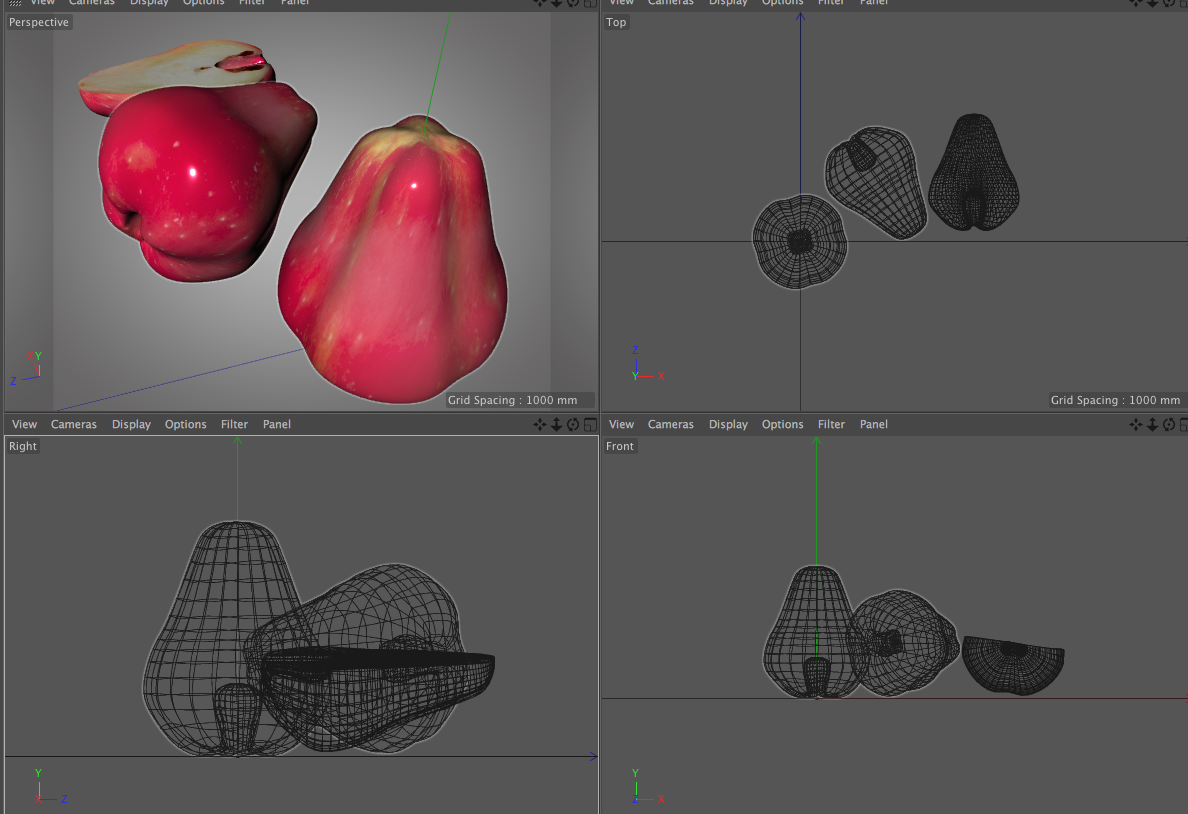Maximize the Front viewport with toggle view icon
This screenshot has width=1188, height=814.
[1183, 425]
